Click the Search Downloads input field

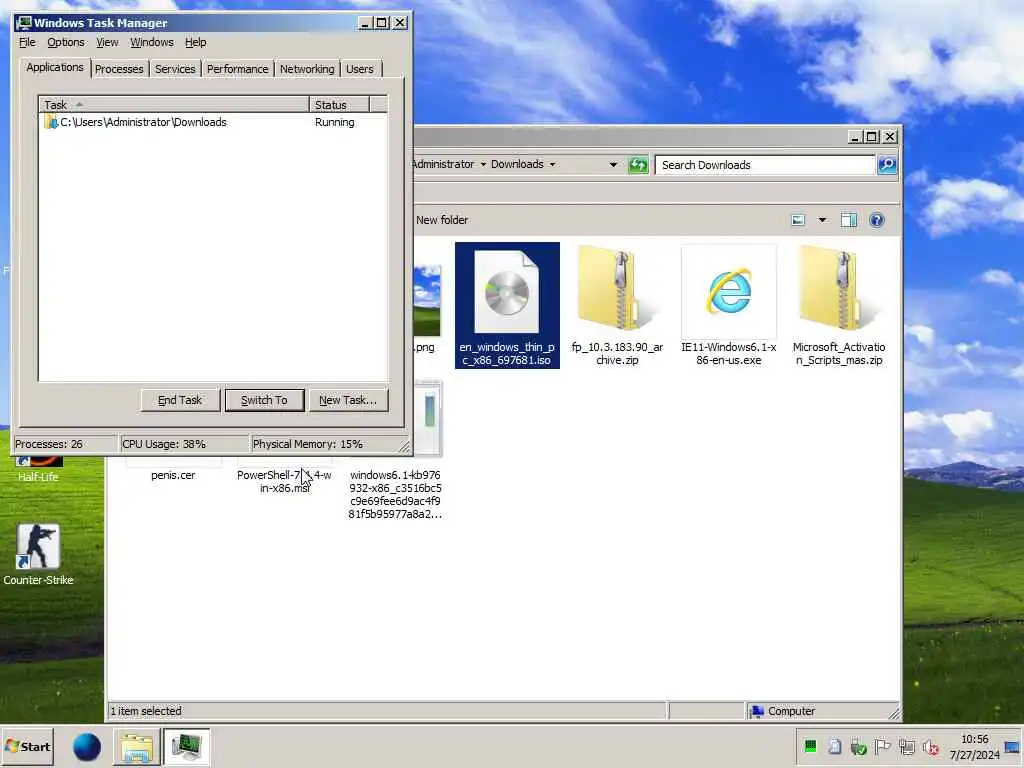tap(765, 165)
